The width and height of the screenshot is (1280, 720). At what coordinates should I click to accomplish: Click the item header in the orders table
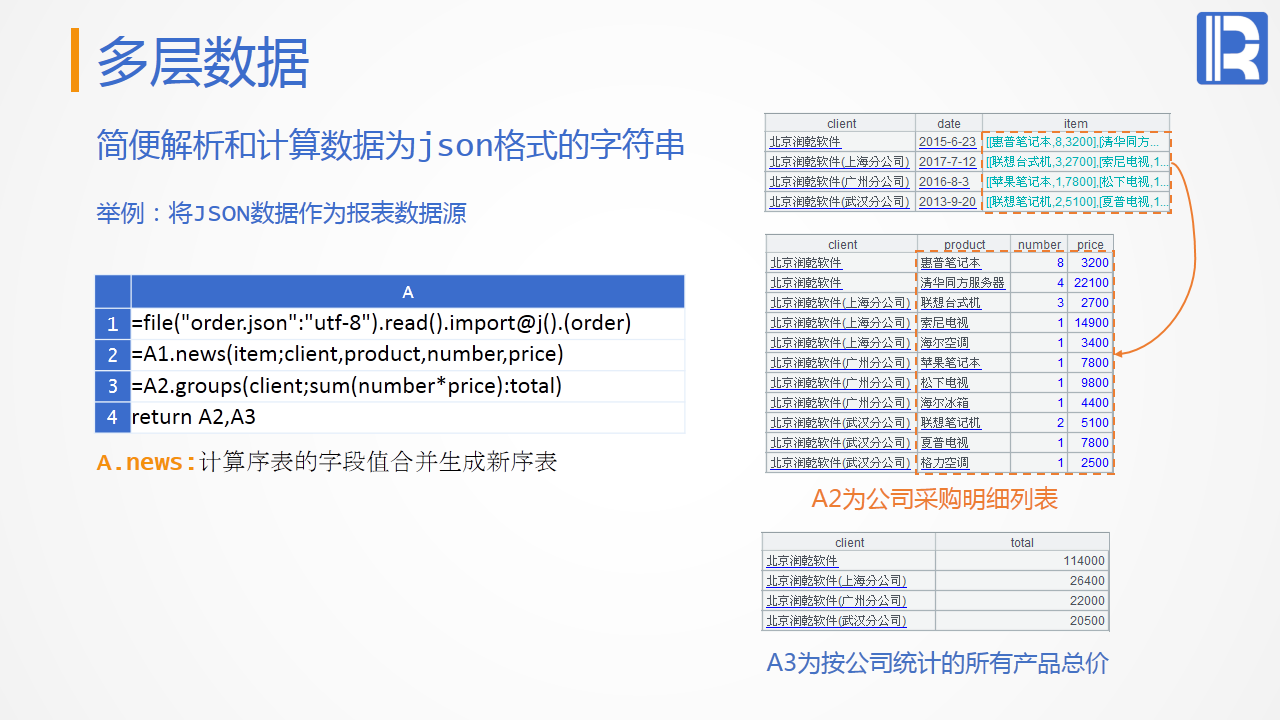(x=1076, y=124)
